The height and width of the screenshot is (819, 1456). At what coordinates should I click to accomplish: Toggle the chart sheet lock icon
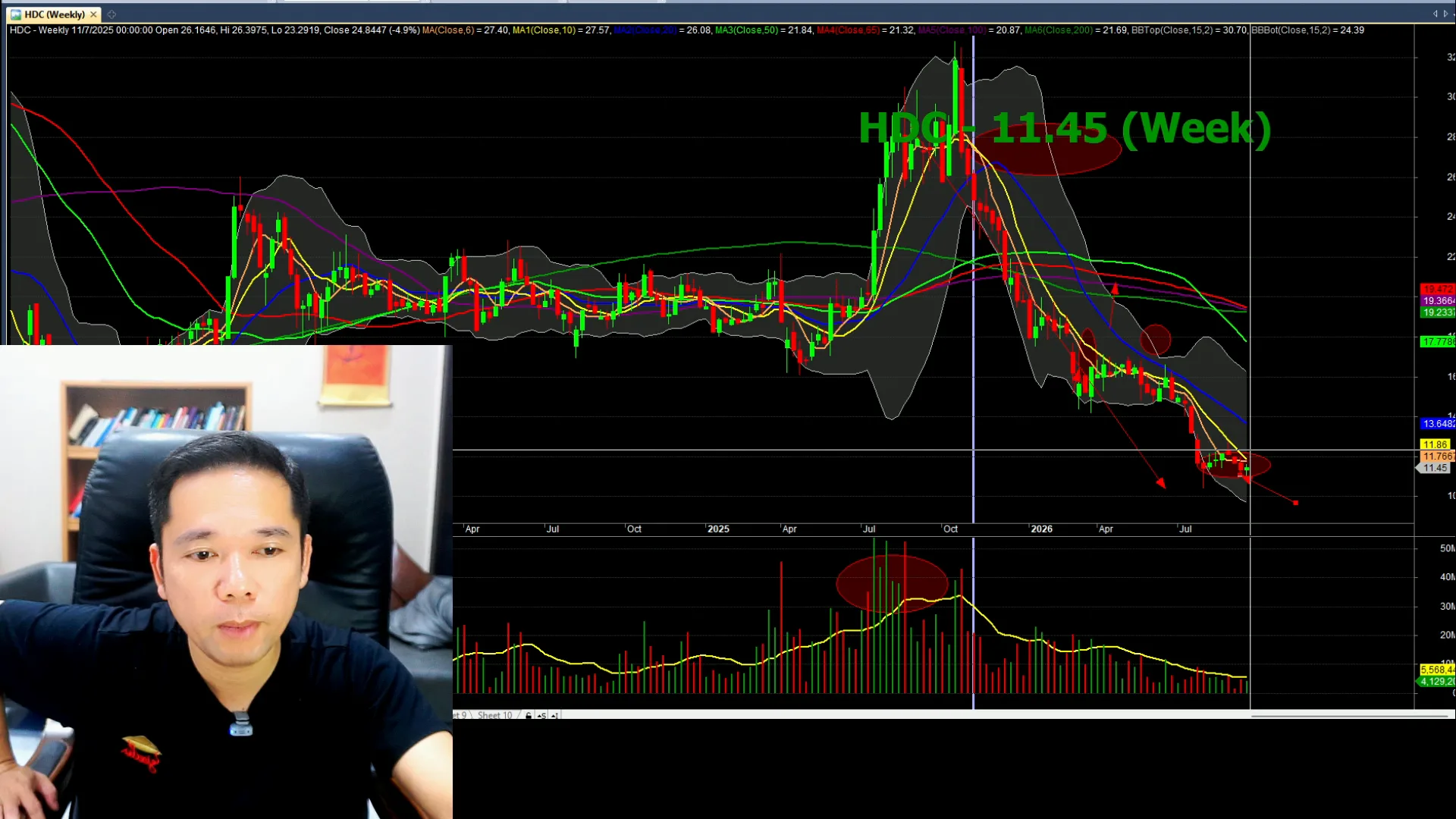point(529,715)
